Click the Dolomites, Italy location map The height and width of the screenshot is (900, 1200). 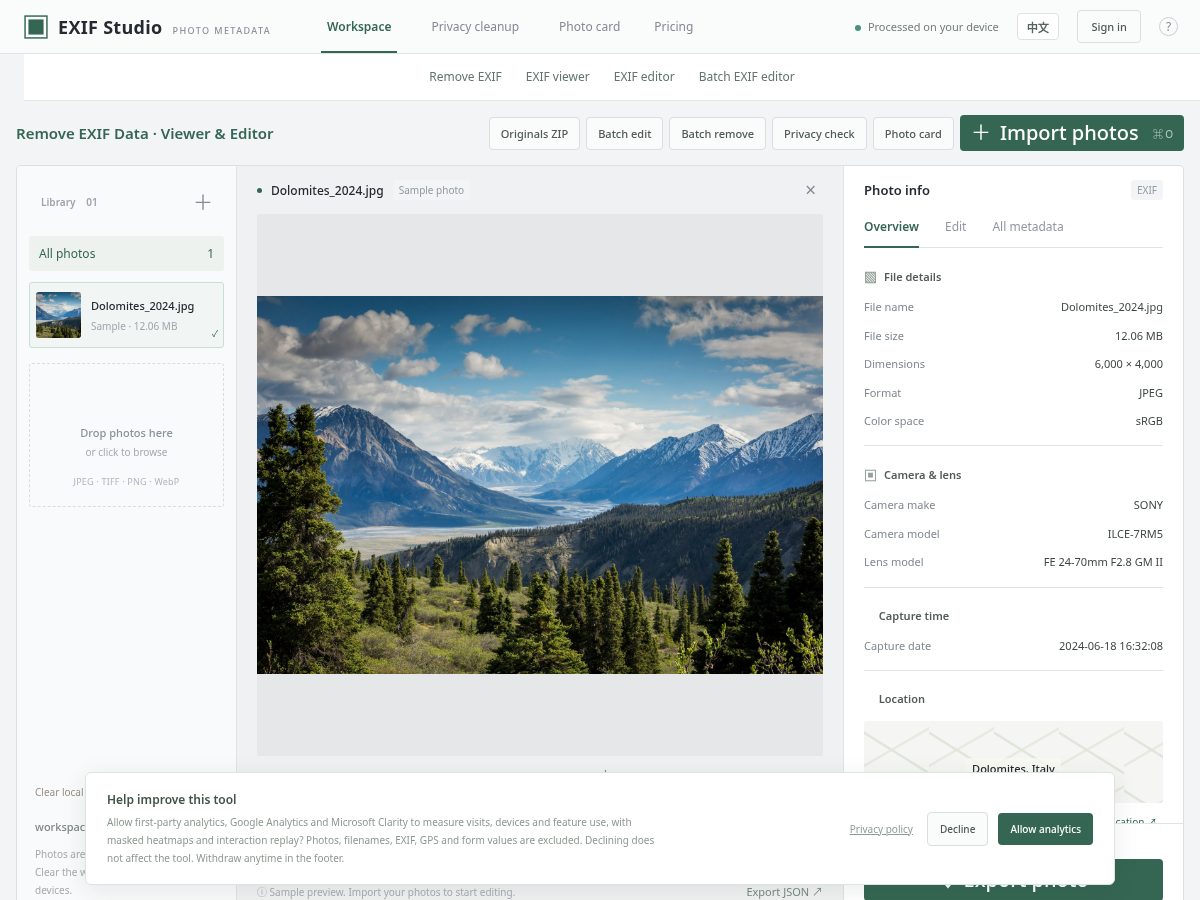[x=1013, y=762]
